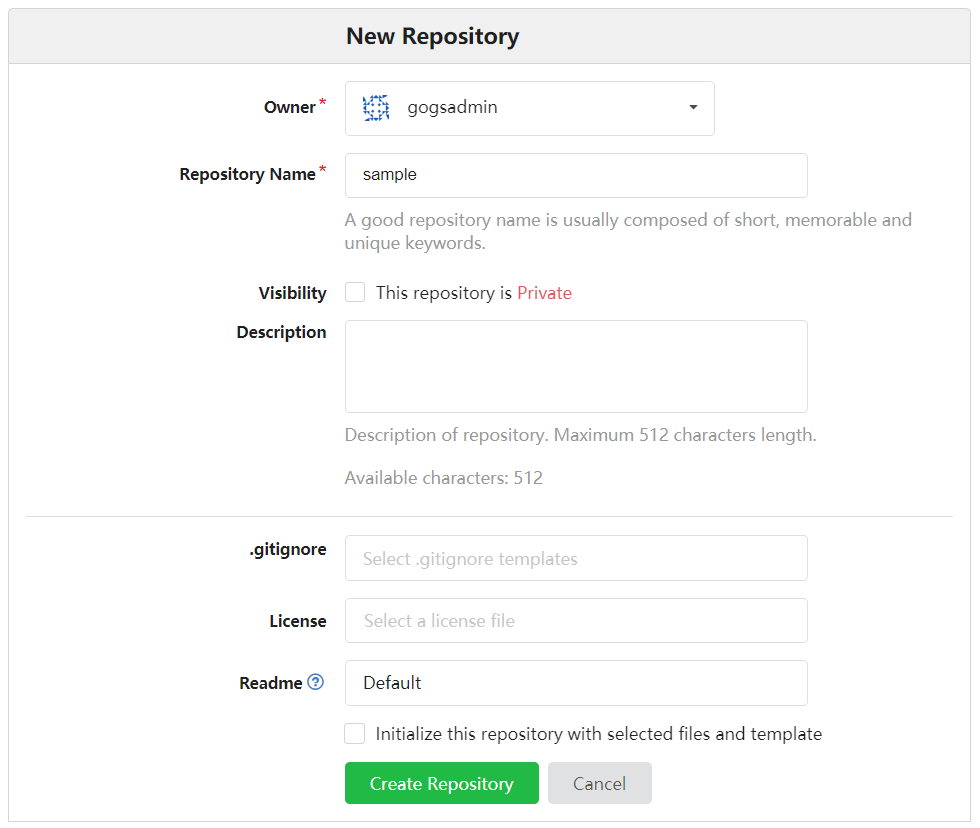This screenshot has height=828, width=980.
Task: Click the Description field label
Action: (281, 332)
